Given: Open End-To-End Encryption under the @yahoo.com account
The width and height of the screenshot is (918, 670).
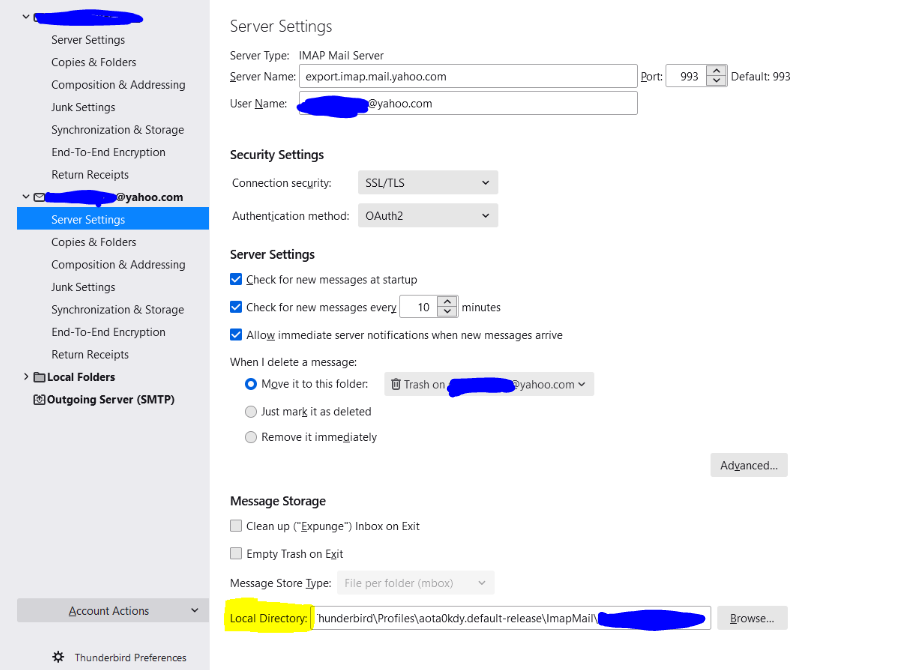Looking at the screenshot, I should click(108, 332).
